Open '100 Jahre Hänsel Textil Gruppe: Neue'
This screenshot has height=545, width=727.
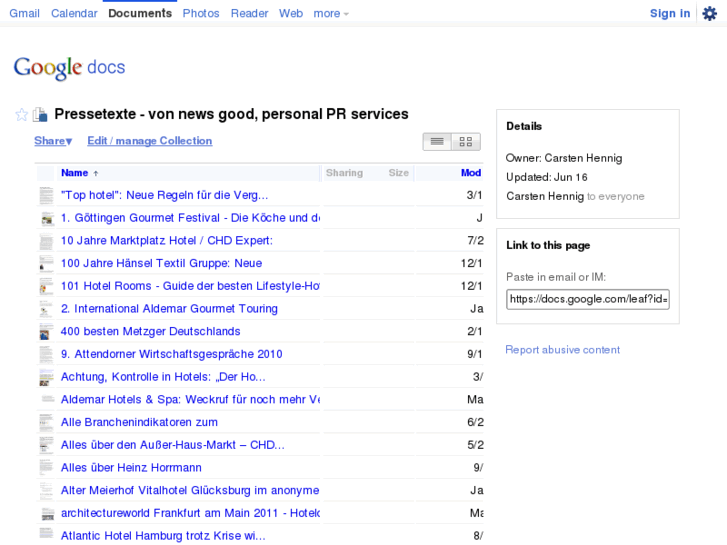pos(161,263)
